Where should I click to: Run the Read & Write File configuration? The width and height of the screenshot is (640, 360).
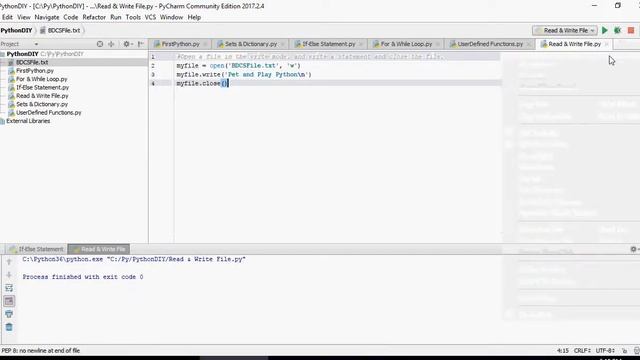(604, 31)
